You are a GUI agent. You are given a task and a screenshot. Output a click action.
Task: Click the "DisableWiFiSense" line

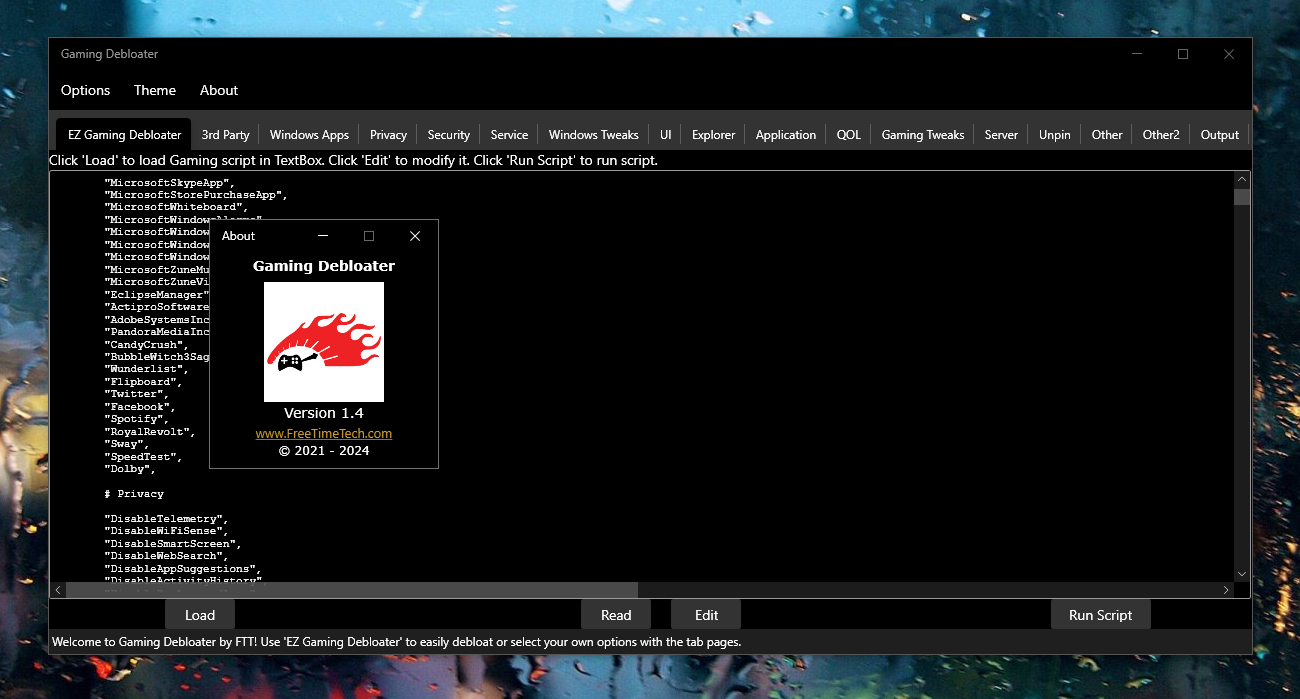(166, 531)
